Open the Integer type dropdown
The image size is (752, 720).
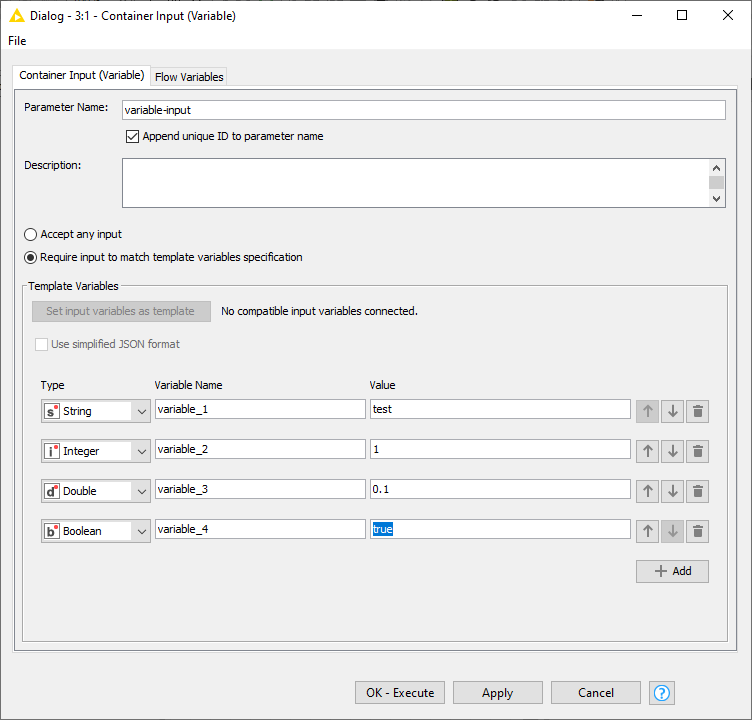pos(96,451)
